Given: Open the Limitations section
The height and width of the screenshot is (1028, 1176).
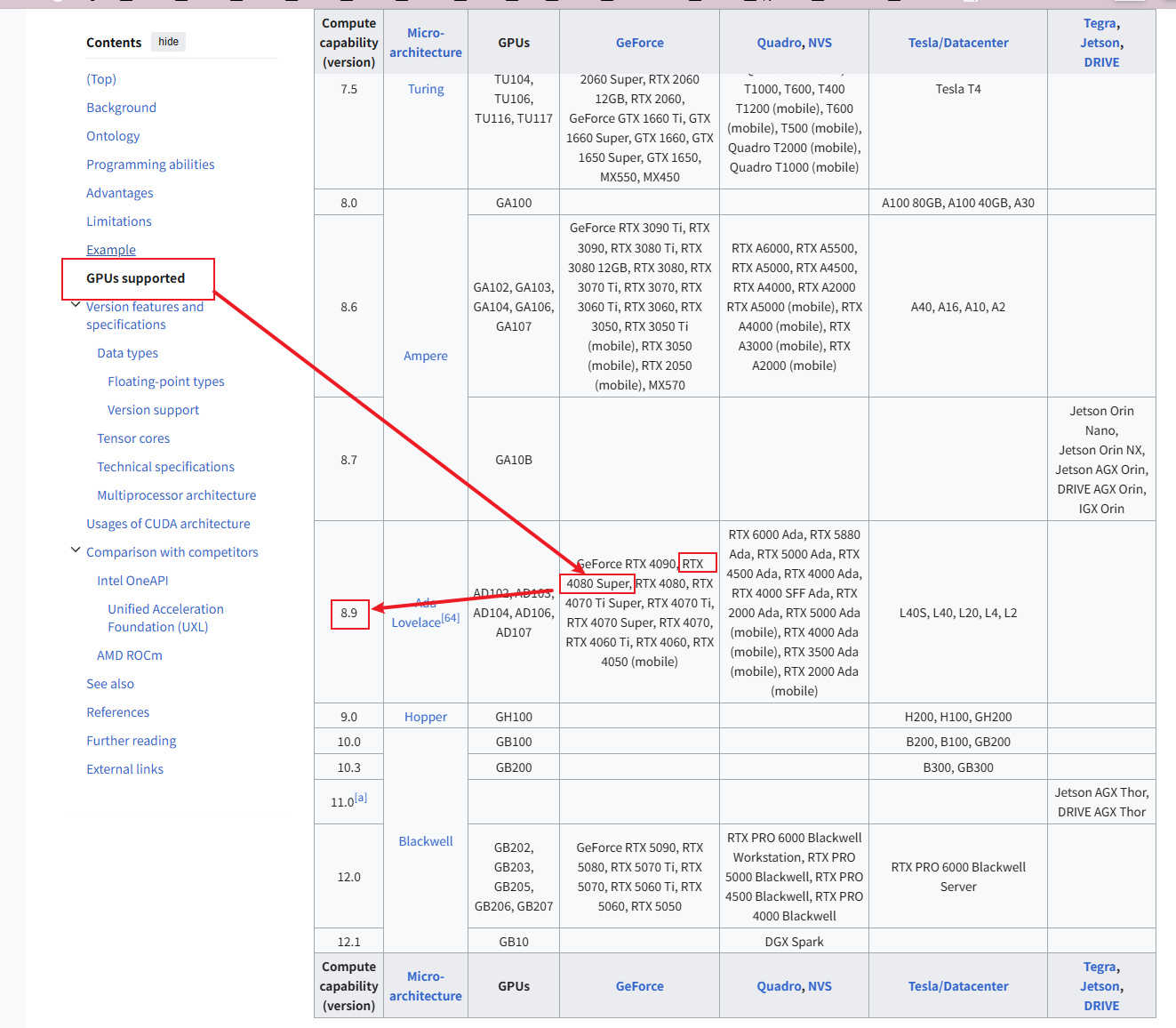Looking at the screenshot, I should click(118, 221).
